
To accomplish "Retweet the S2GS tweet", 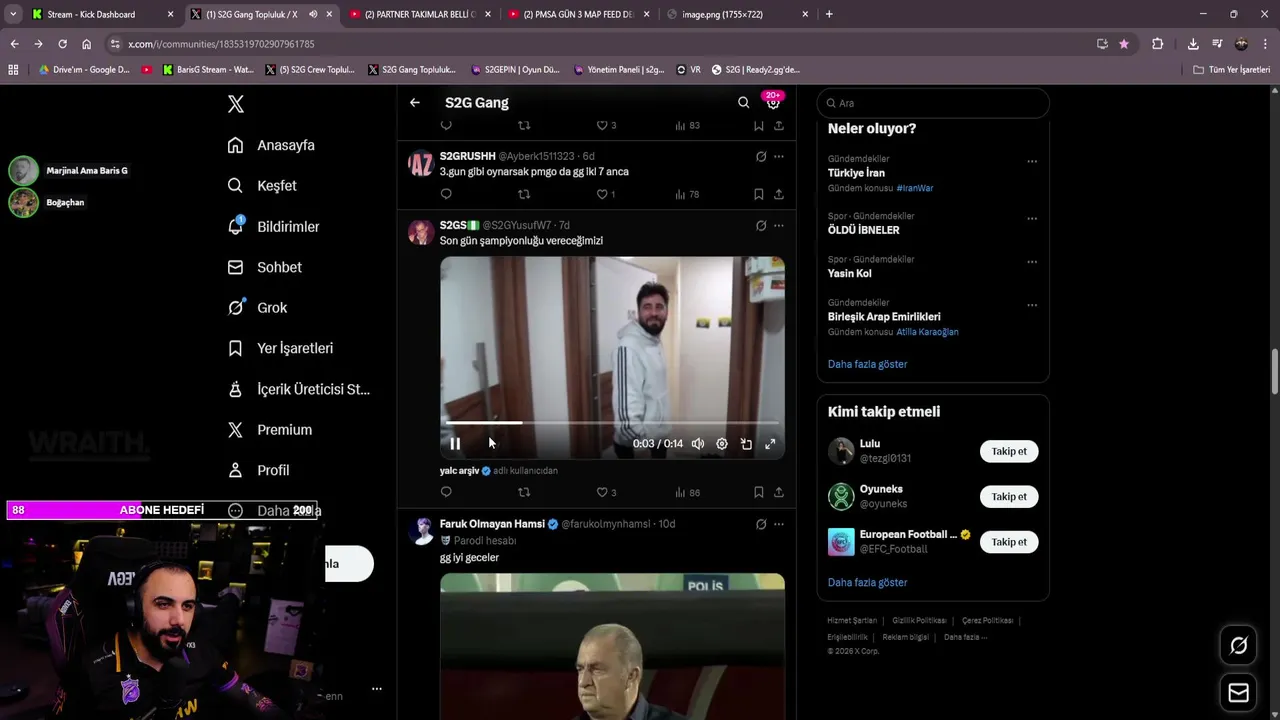I will [524, 492].
